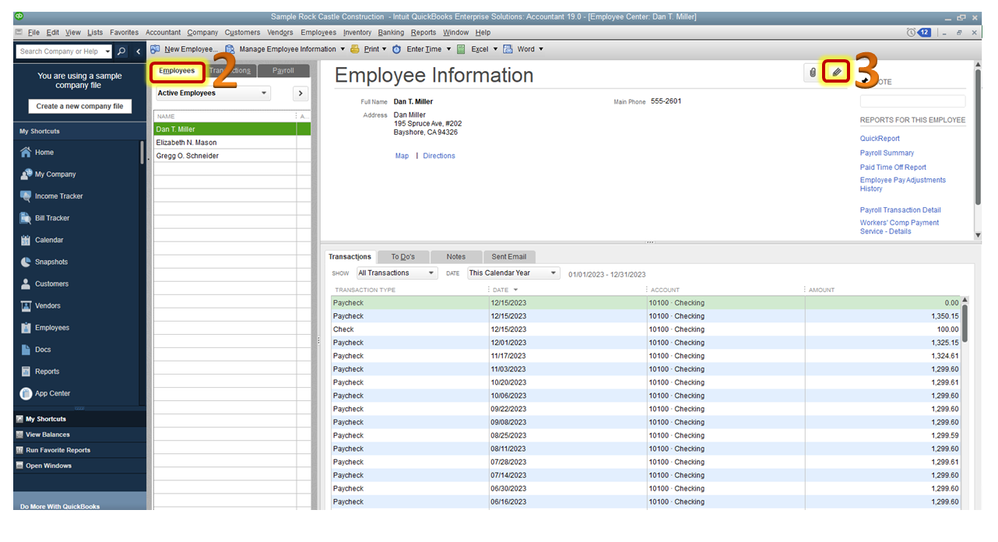This screenshot has width=998, height=542.
Task: Switch to the Payroll tab
Action: [283, 71]
